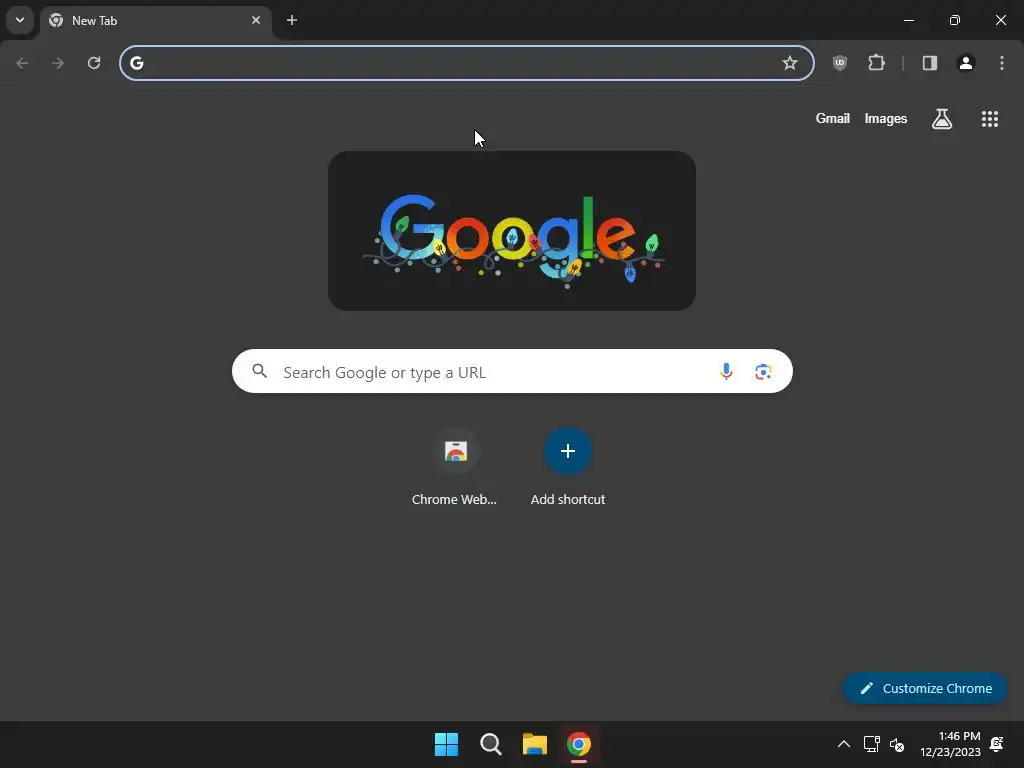
Task: Click the magnifier icon in search box
Action: pos(260,371)
